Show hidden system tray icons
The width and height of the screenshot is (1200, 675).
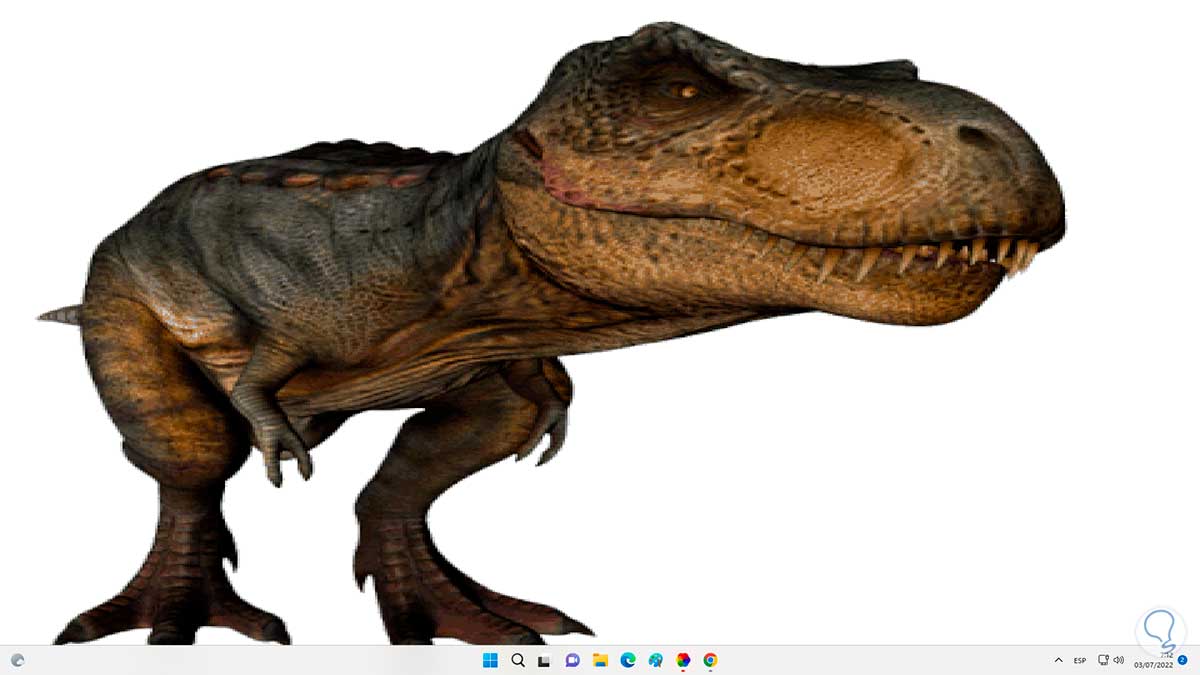point(1058,660)
